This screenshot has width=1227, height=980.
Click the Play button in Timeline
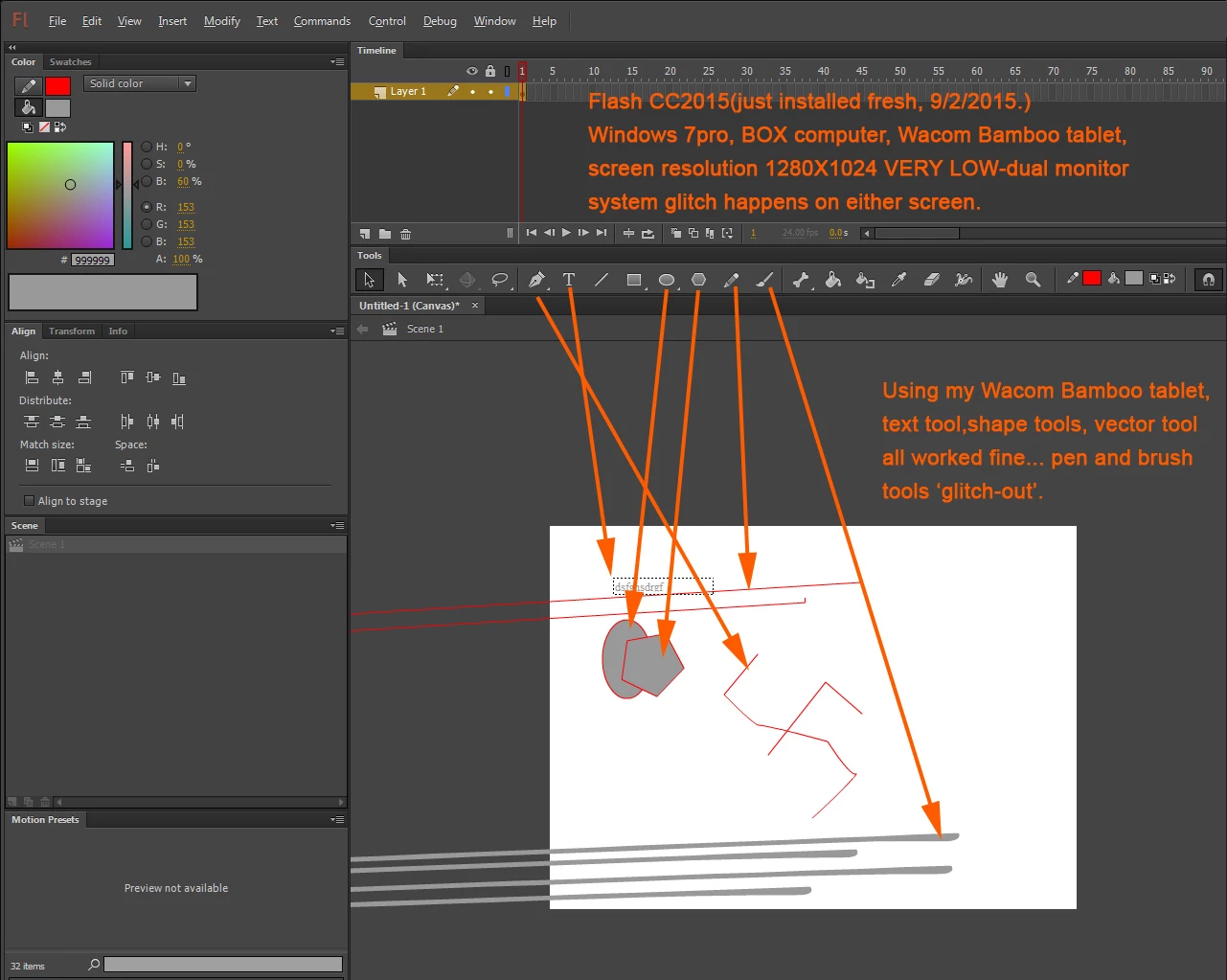tap(566, 233)
